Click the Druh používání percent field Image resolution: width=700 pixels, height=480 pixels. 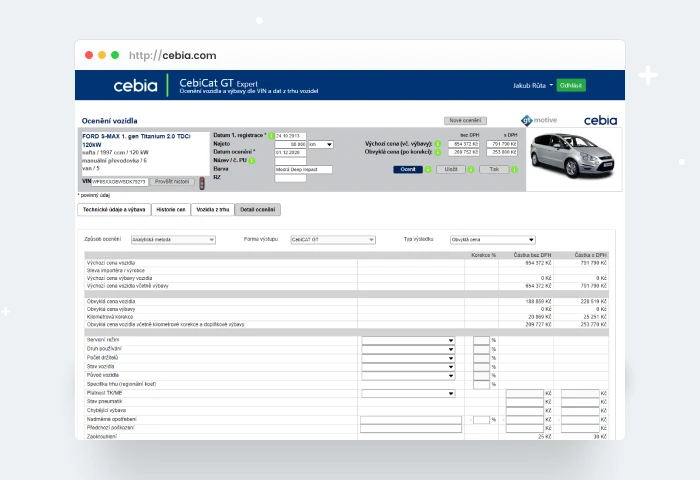481,349
